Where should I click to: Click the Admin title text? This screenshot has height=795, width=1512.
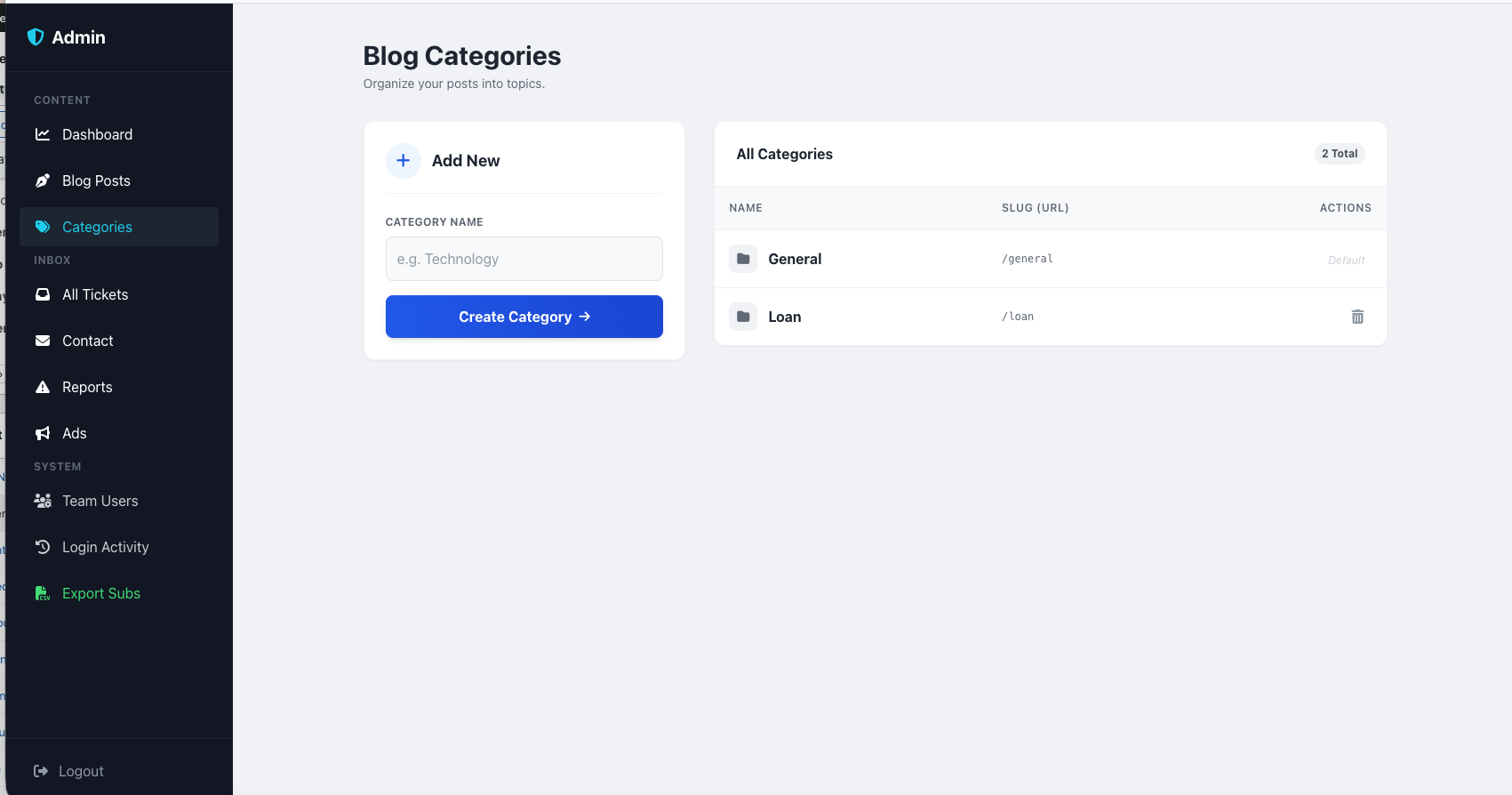coord(78,37)
